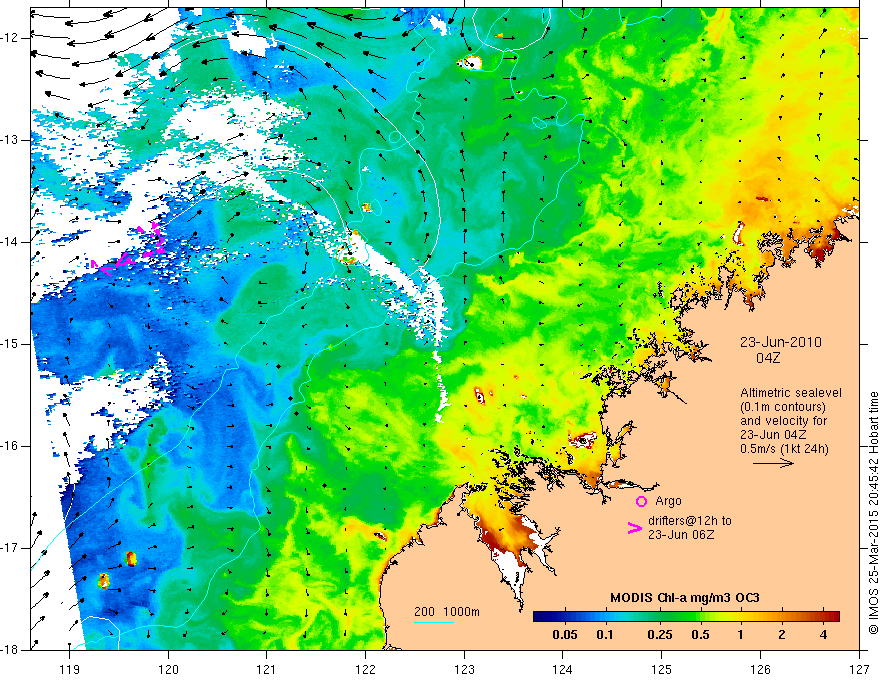This screenshot has height=680, width=880.
Task: Select the magenta drifter track cluster in the ocean
Action: tap(130, 250)
